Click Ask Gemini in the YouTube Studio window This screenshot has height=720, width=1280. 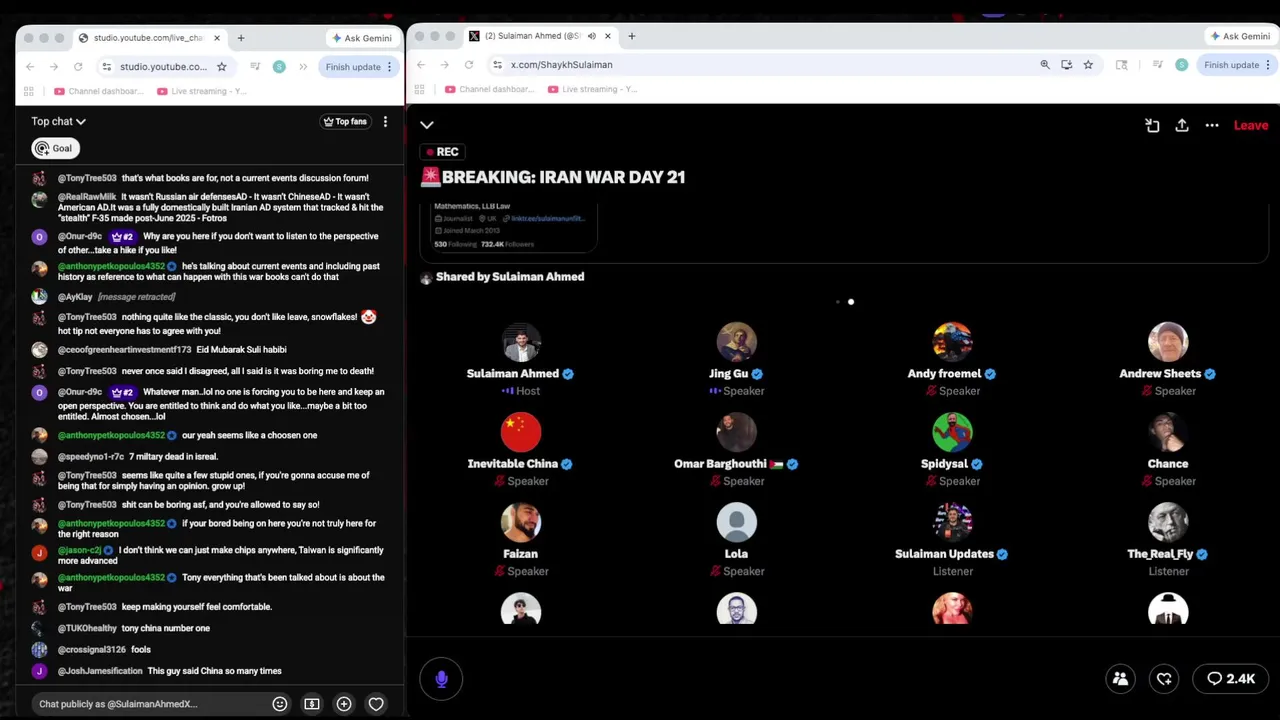coord(361,38)
